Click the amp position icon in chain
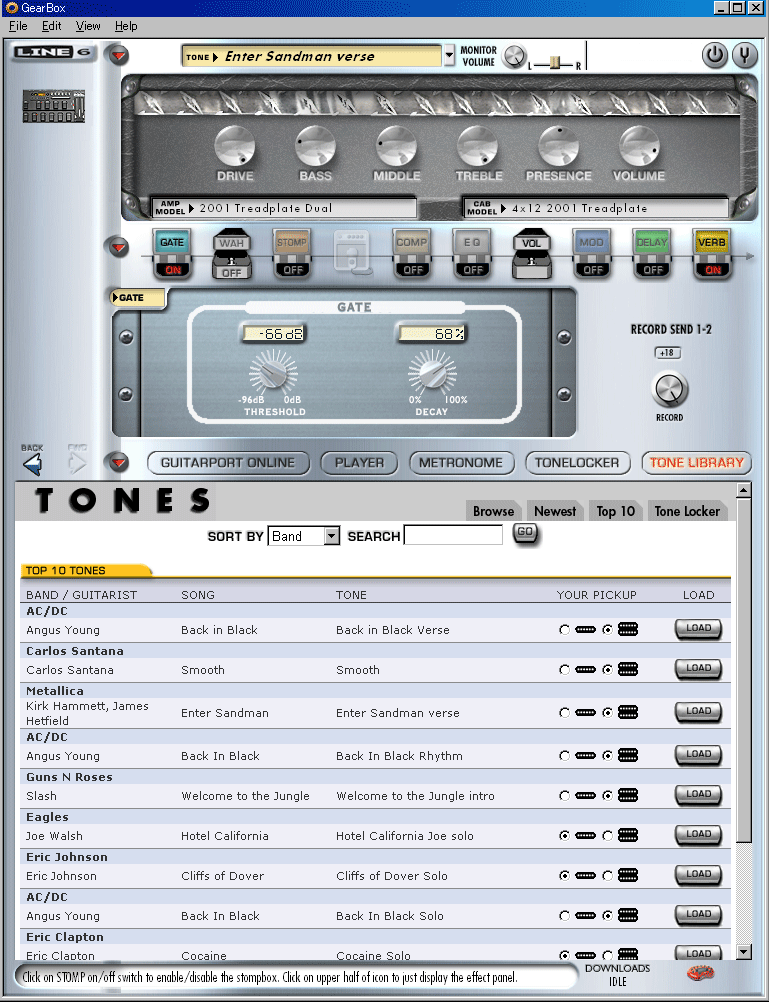This screenshot has width=769, height=1002. click(x=352, y=252)
